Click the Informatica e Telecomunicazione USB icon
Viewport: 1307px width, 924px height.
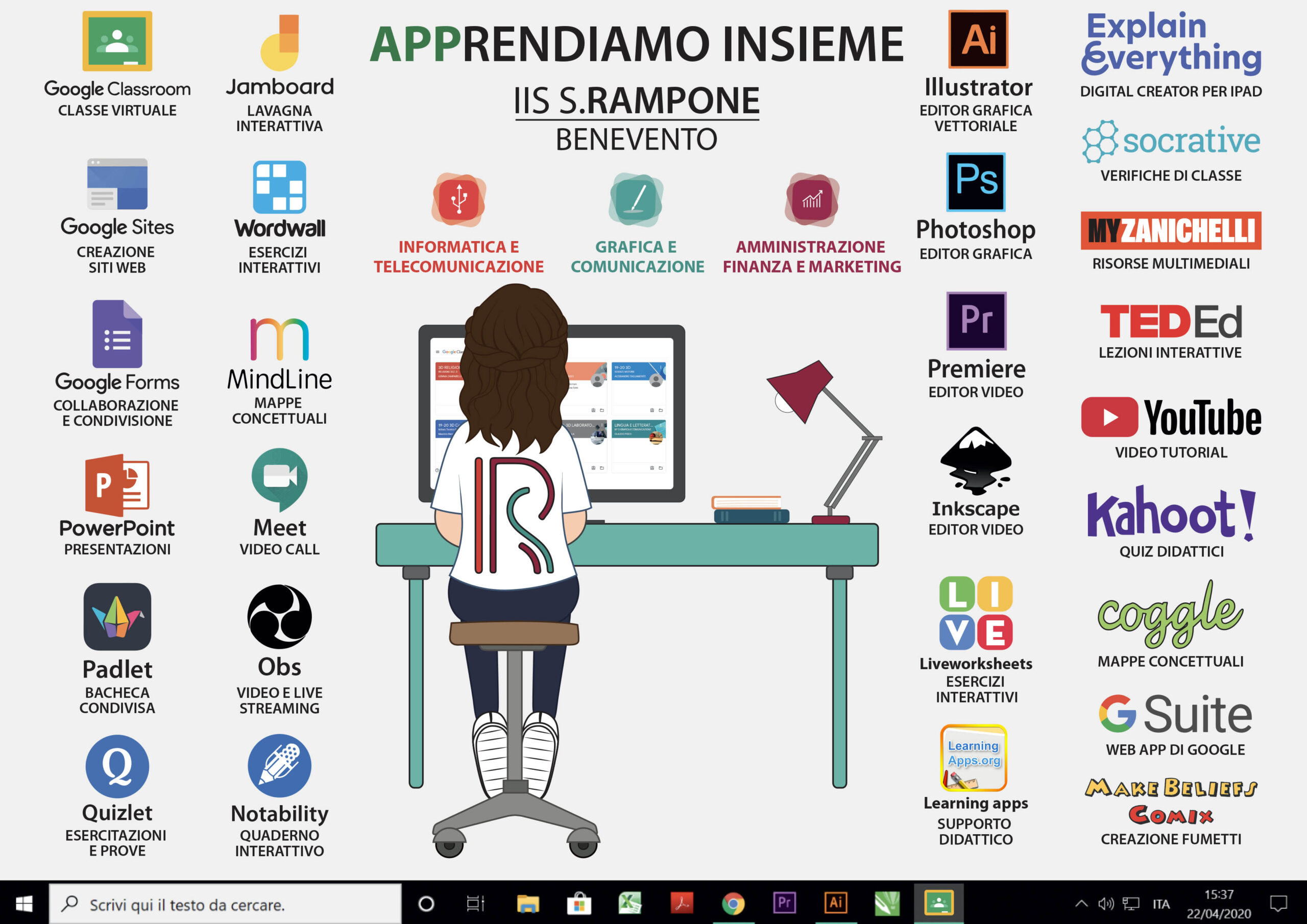(459, 200)
